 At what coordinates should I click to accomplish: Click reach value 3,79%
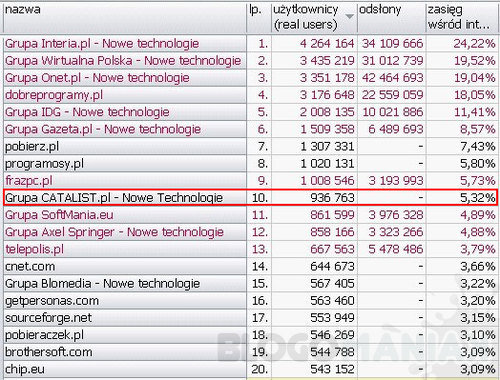point(478,249)
